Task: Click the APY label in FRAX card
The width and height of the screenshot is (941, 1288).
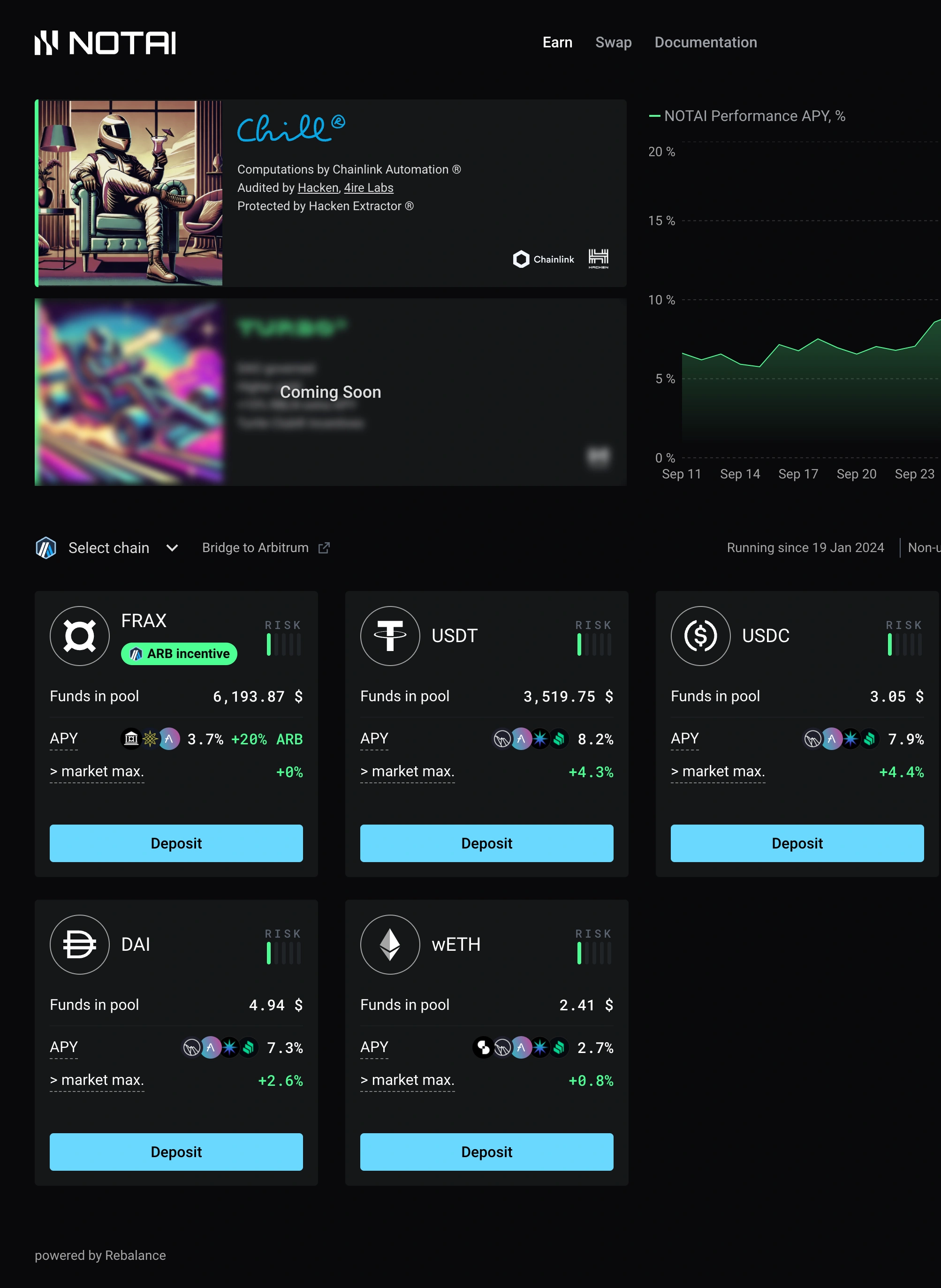Action: point(64,739)
